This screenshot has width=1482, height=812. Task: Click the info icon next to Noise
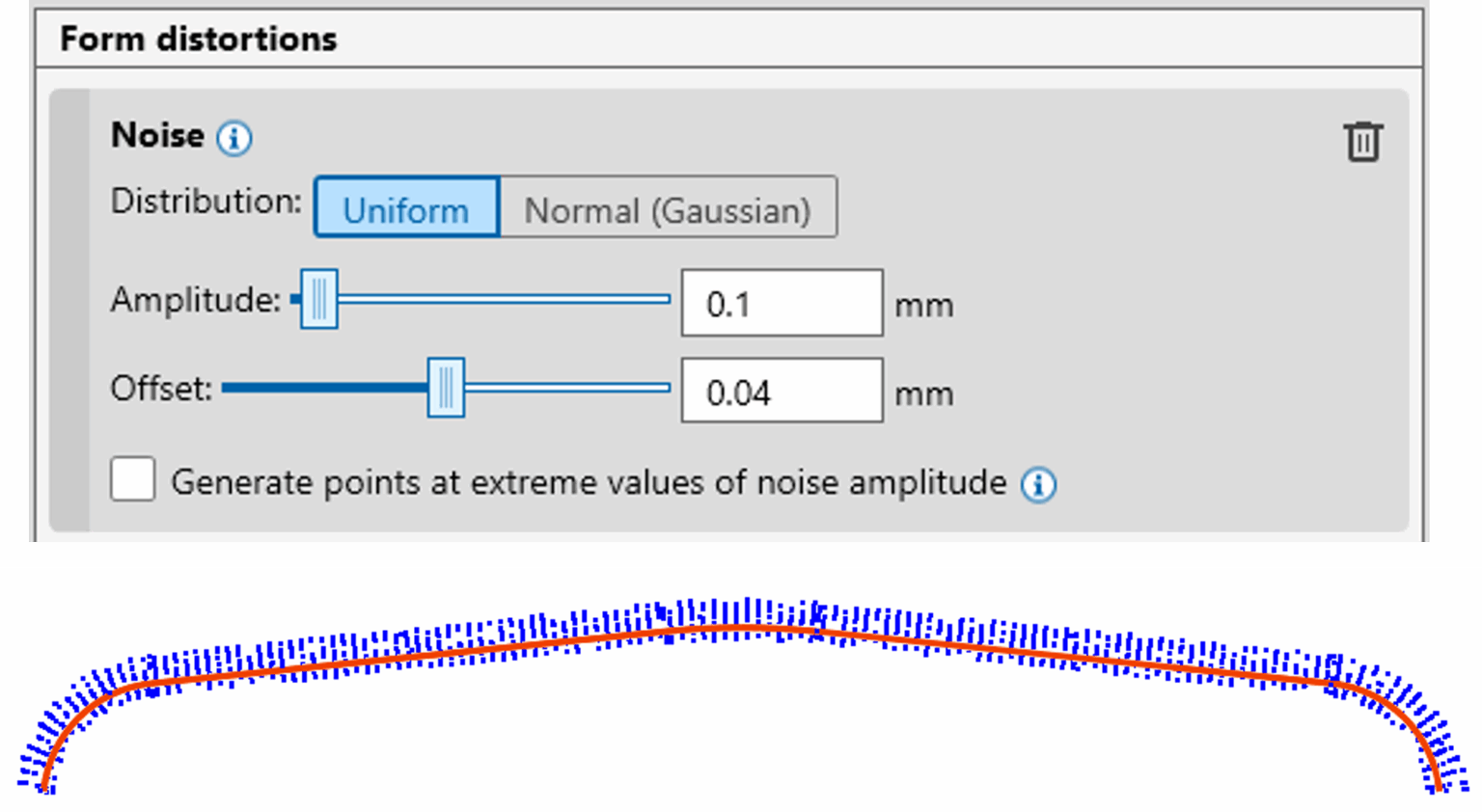pyautogui.click(x=234, y=139)
